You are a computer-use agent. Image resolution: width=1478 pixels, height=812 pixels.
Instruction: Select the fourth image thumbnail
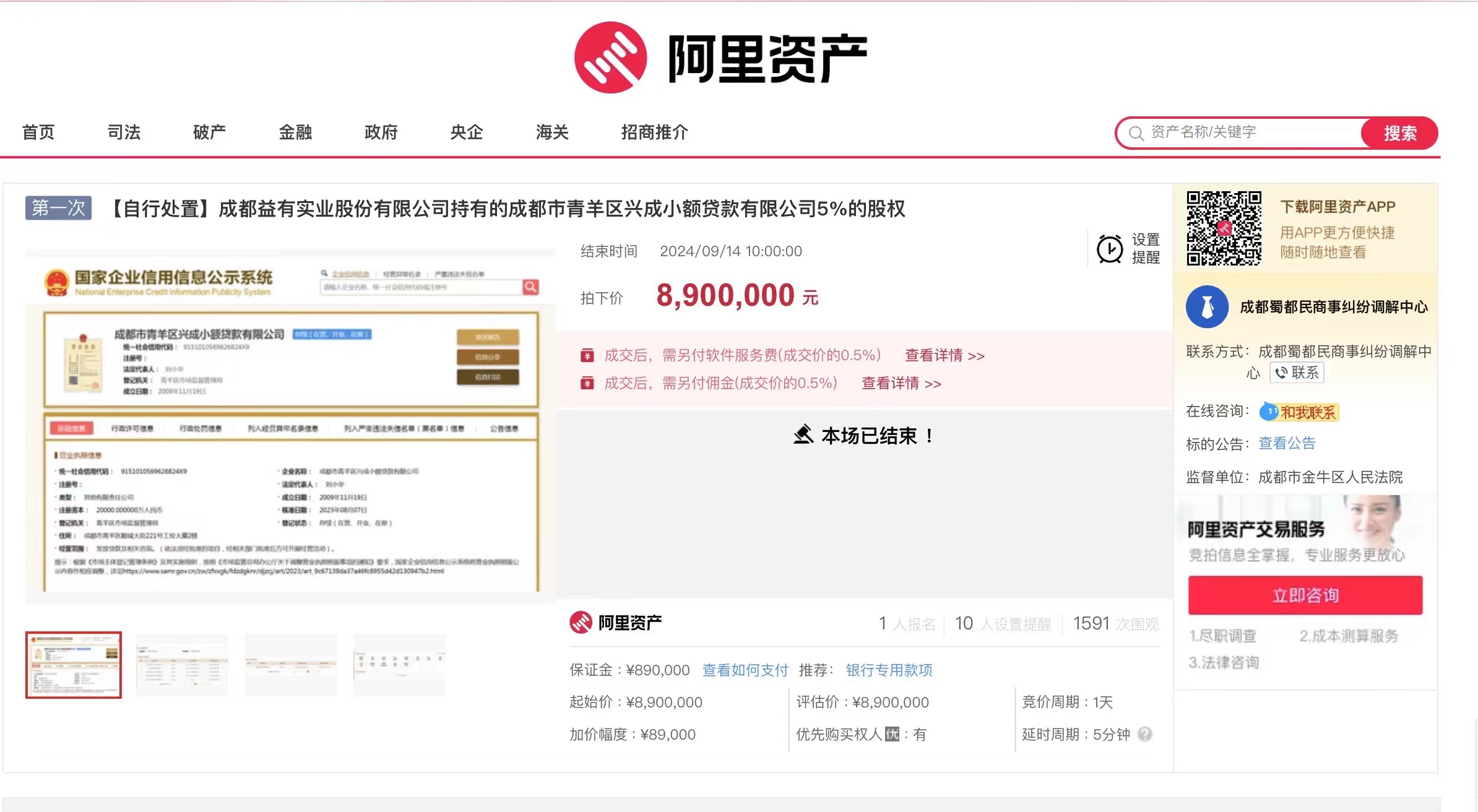pyautogui.click(x=400, y=665)
